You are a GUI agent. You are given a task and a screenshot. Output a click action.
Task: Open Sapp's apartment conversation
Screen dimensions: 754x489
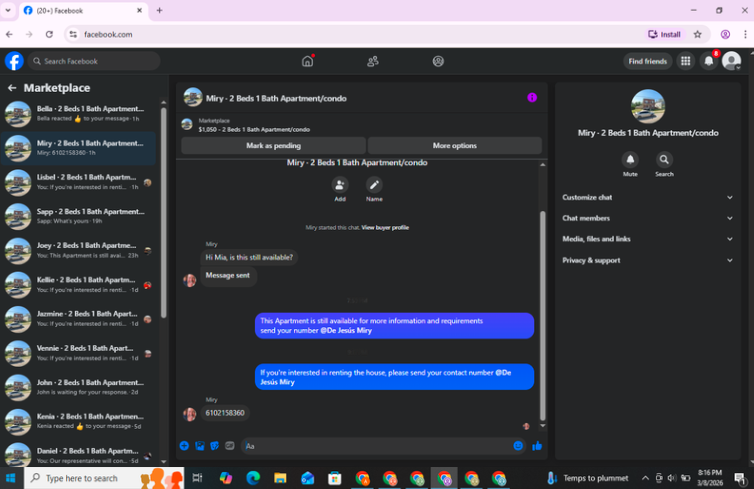tap(79, 216)
